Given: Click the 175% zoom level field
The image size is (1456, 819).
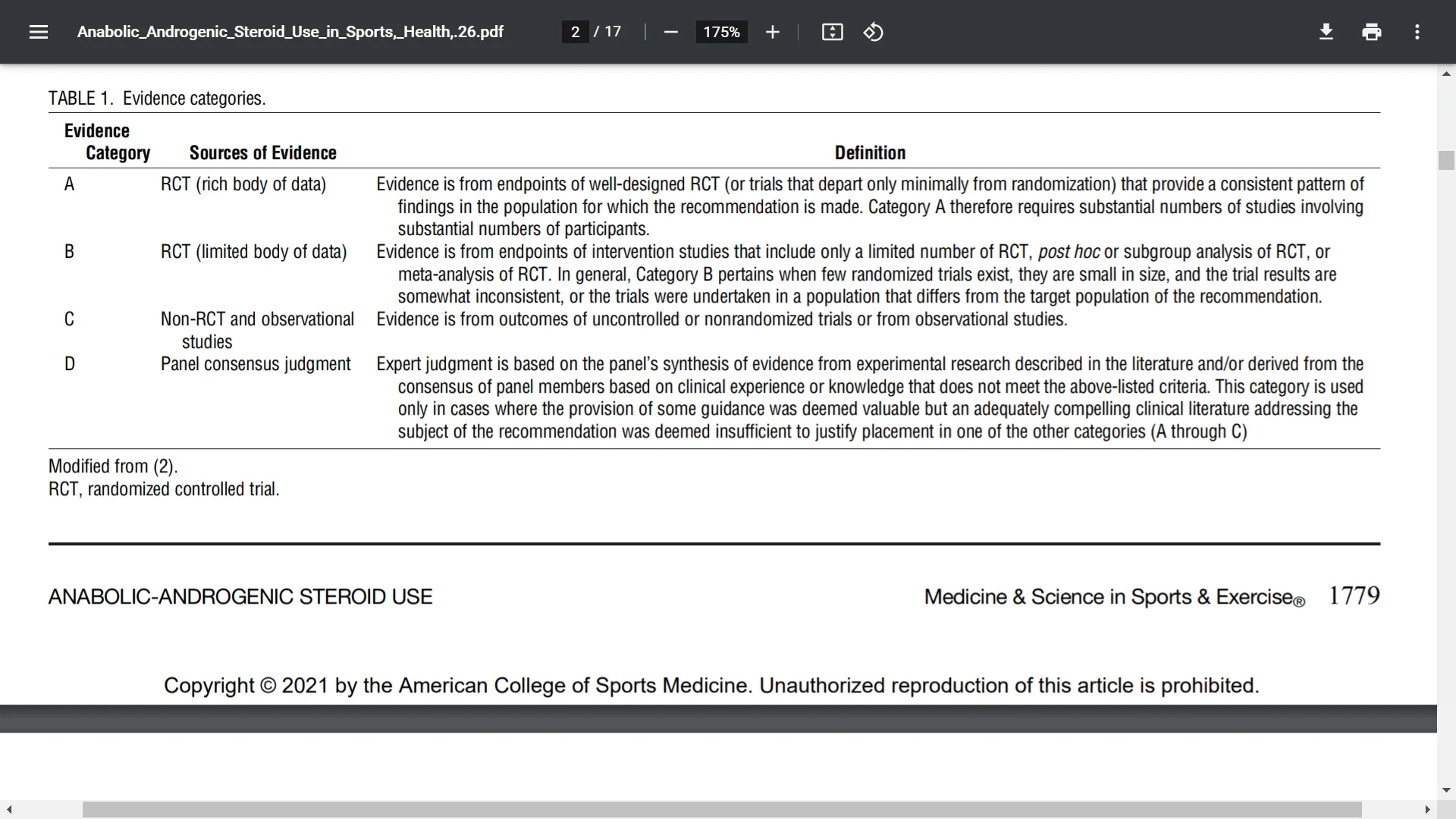Looking at the screenshot, I should click(721, 32).
